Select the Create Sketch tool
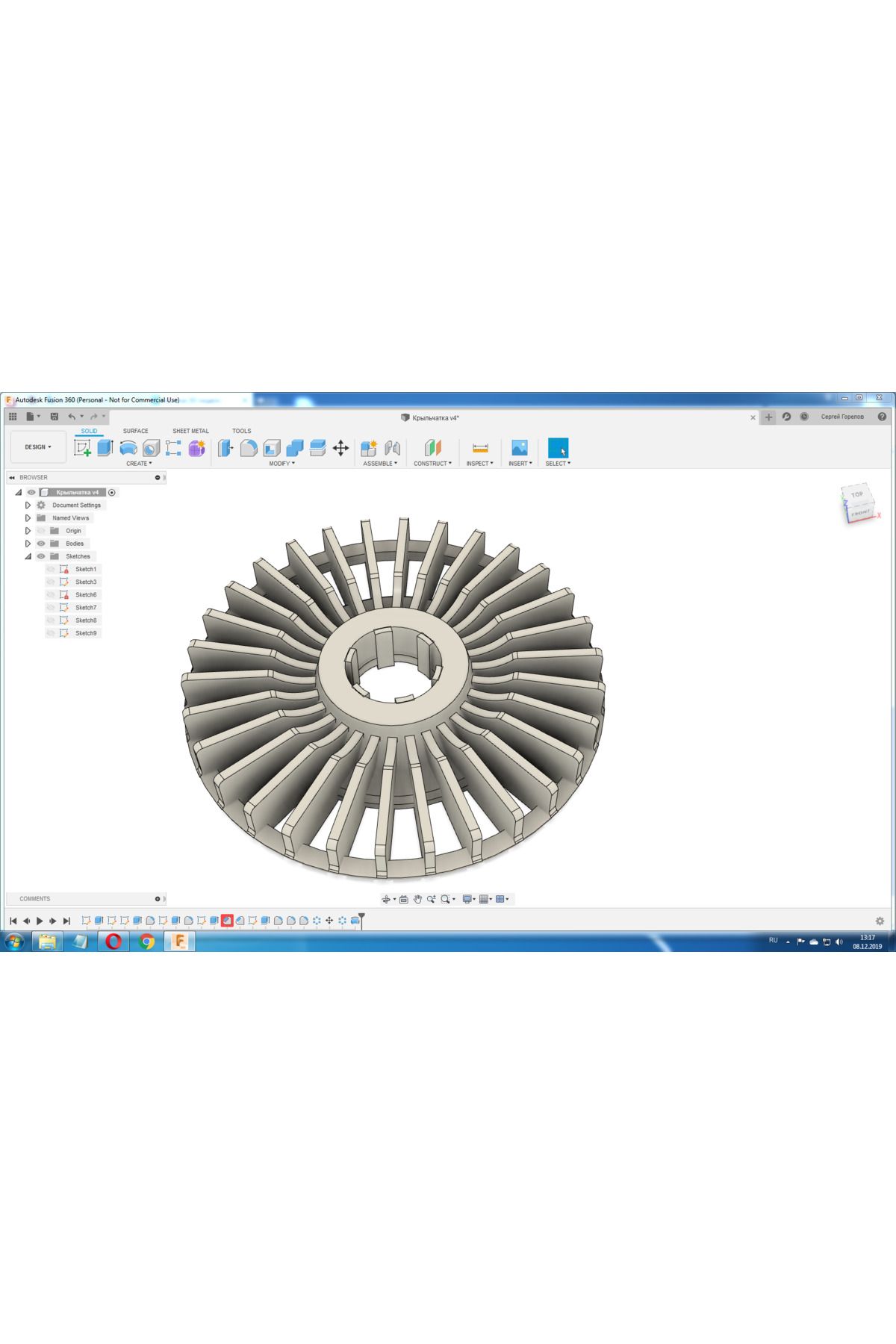The height and width of the screenshot is (1344, 896). tap(82, 447)
